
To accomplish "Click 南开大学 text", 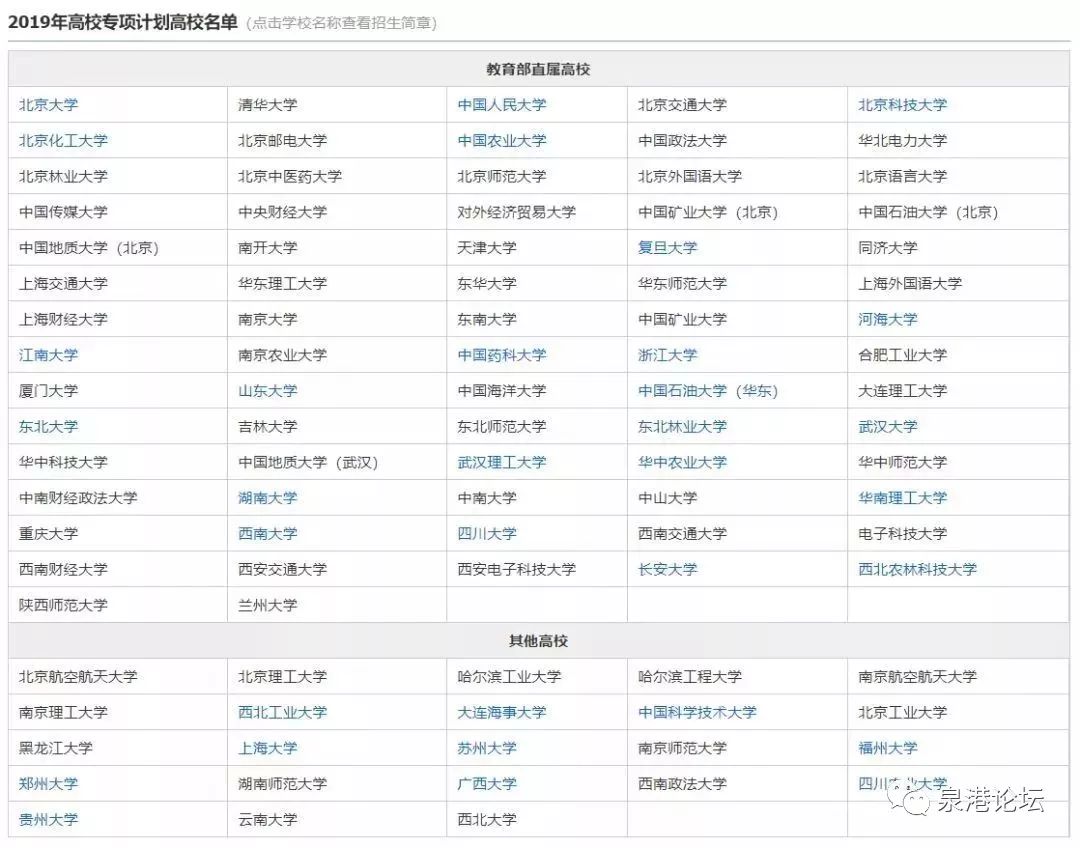I will pyautogui.click(x=268, y=247).
